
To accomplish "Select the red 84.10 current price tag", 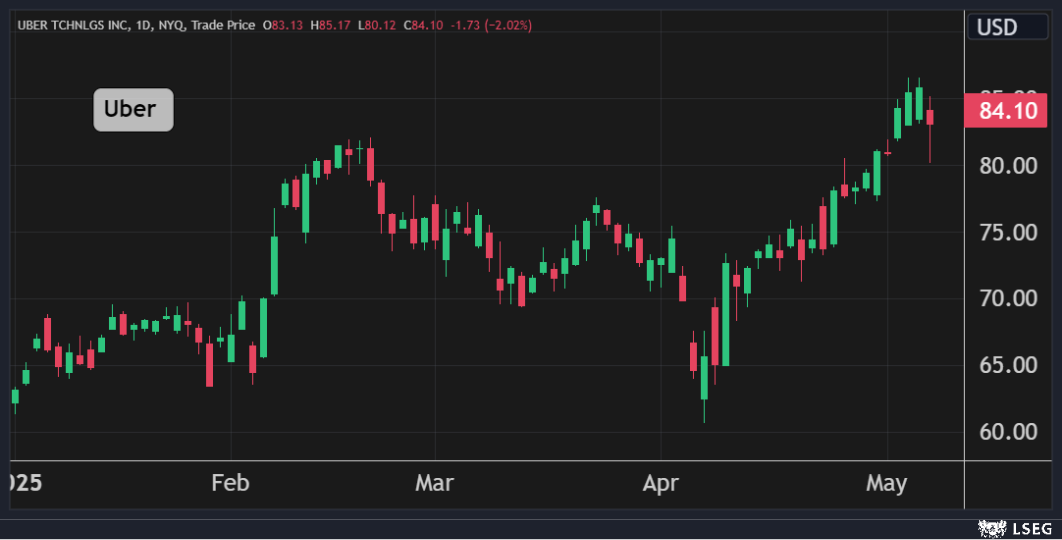I will [1005, 111].
